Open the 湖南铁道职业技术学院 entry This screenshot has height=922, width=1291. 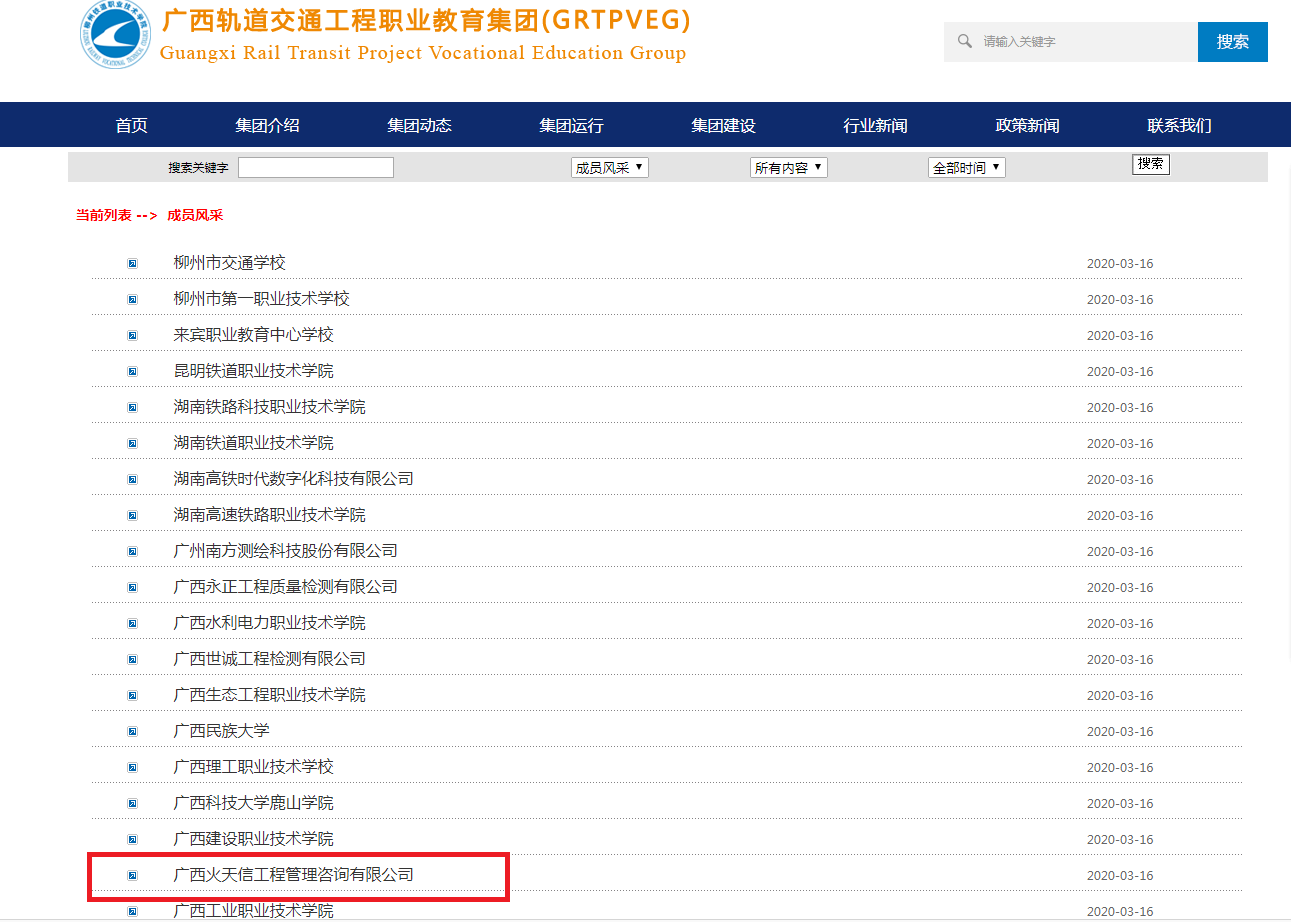click(x=253, y=443)
